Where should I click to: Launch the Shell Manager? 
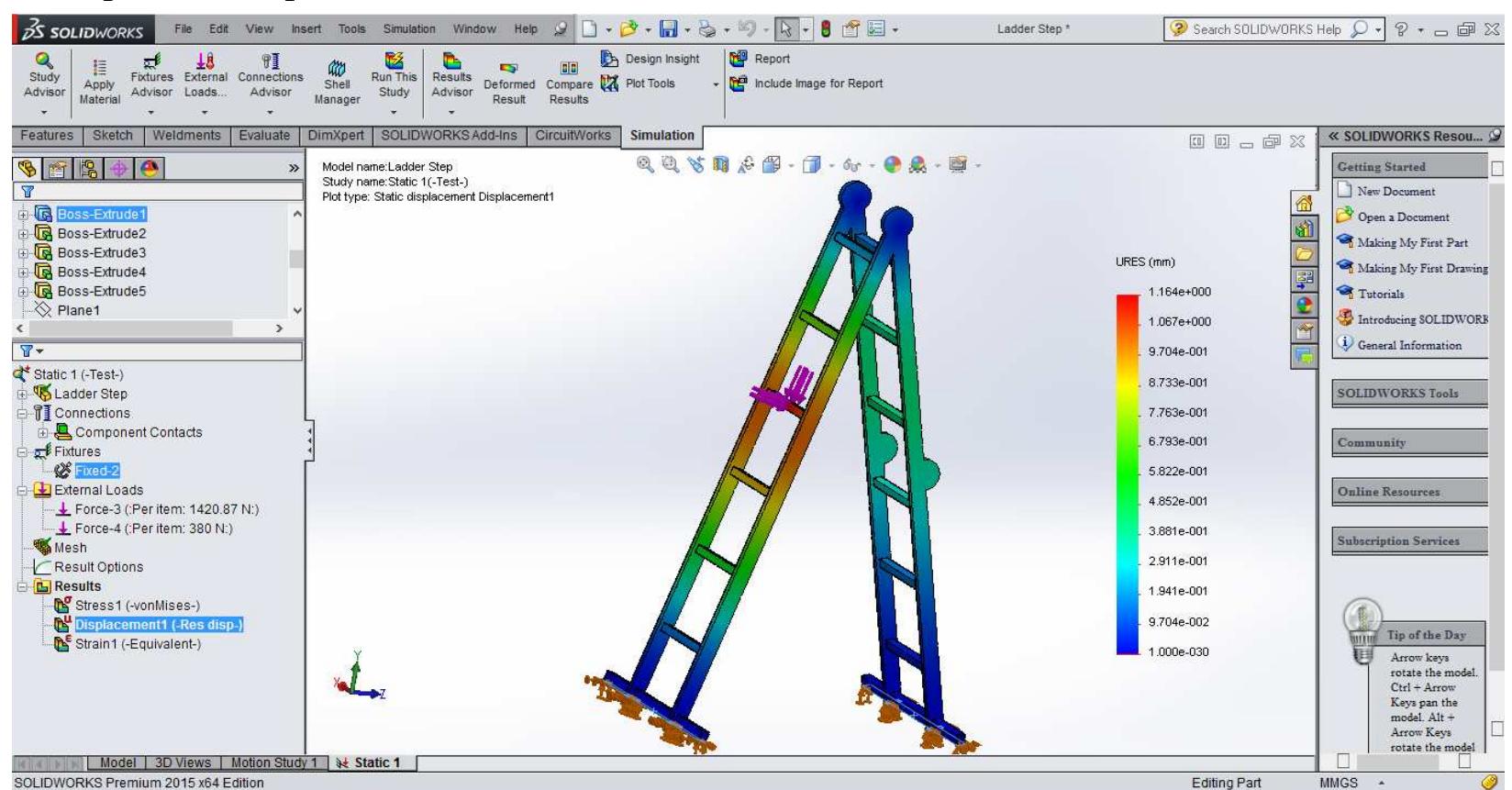click(337, 83)
